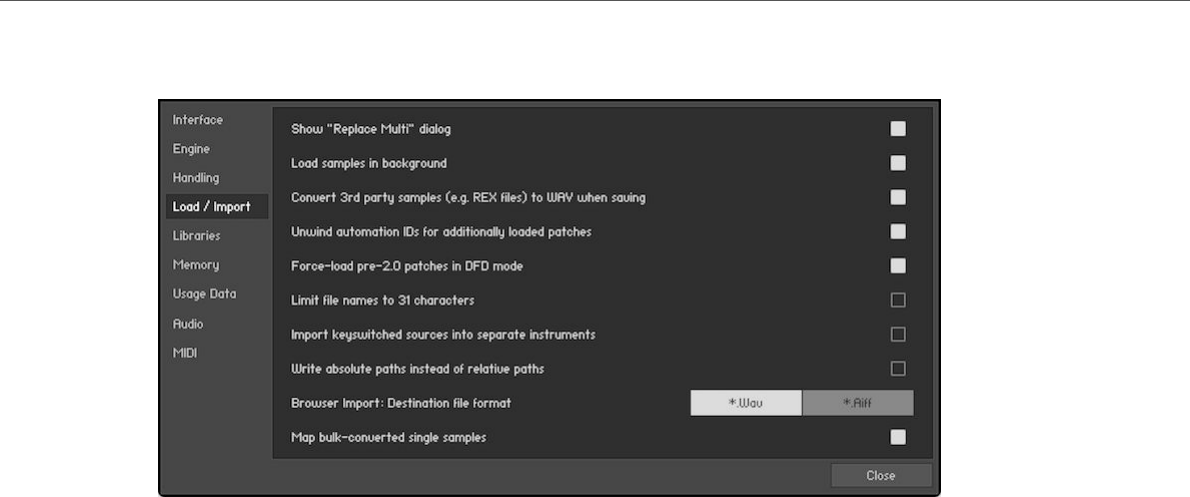Open the Libraries tab
1190x497 pixels.
coord(197,236)
